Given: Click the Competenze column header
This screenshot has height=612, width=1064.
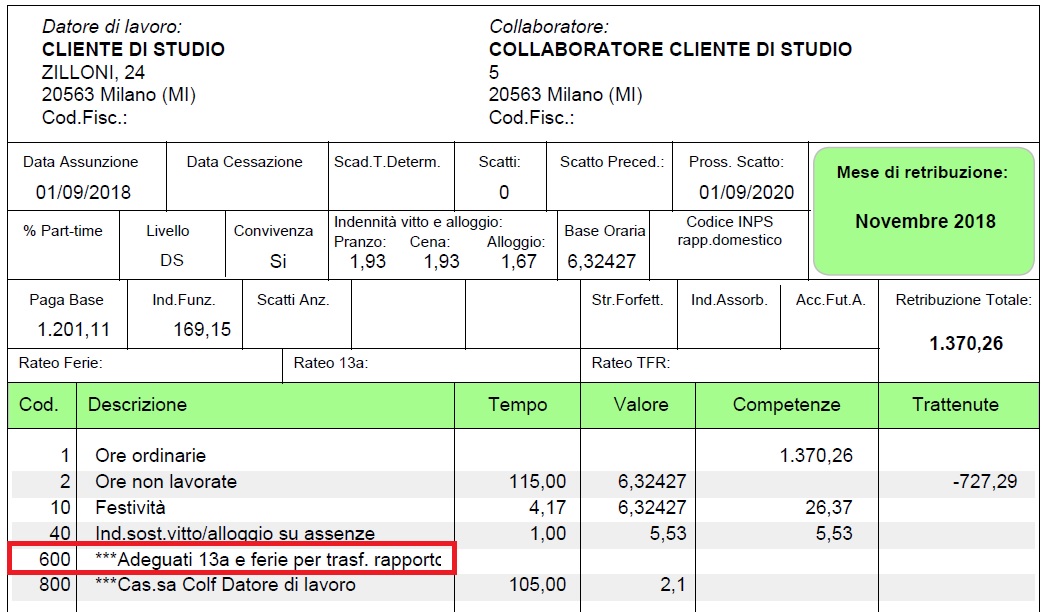Looking at the screenshot, I should point(786,405).
